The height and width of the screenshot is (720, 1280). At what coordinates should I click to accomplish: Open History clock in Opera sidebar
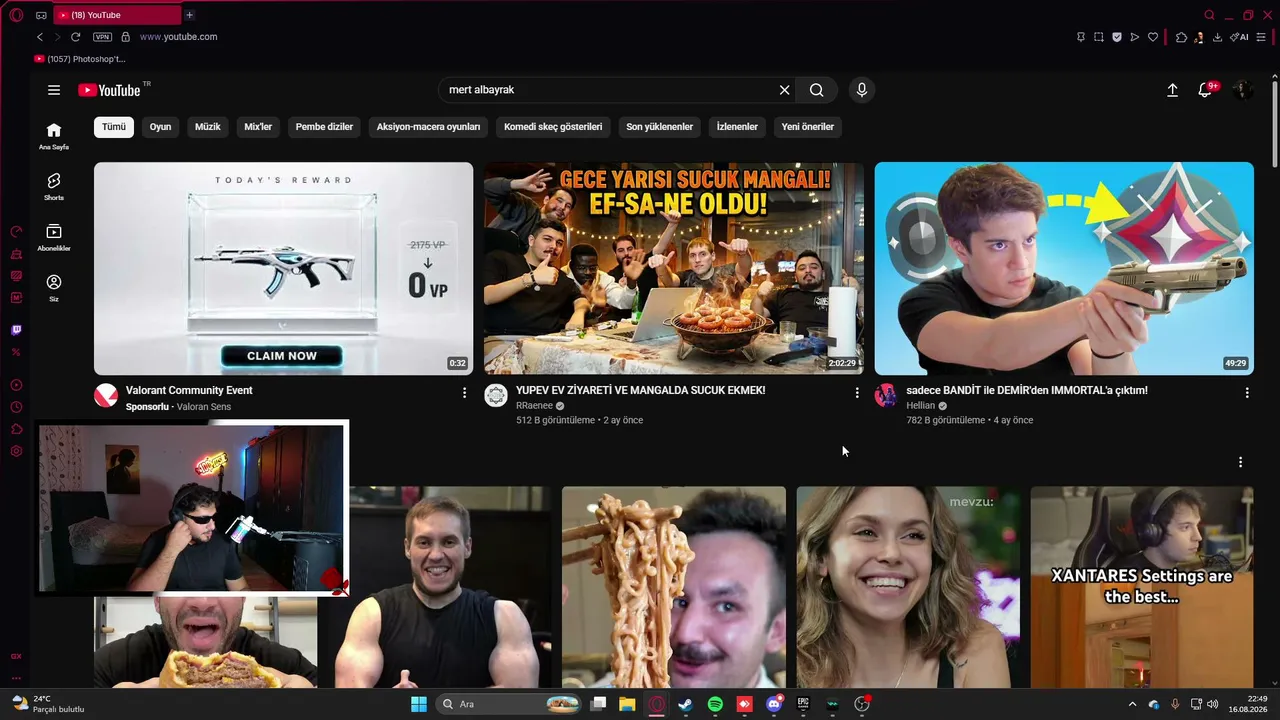pyautogui.click(x=16, y=407)
